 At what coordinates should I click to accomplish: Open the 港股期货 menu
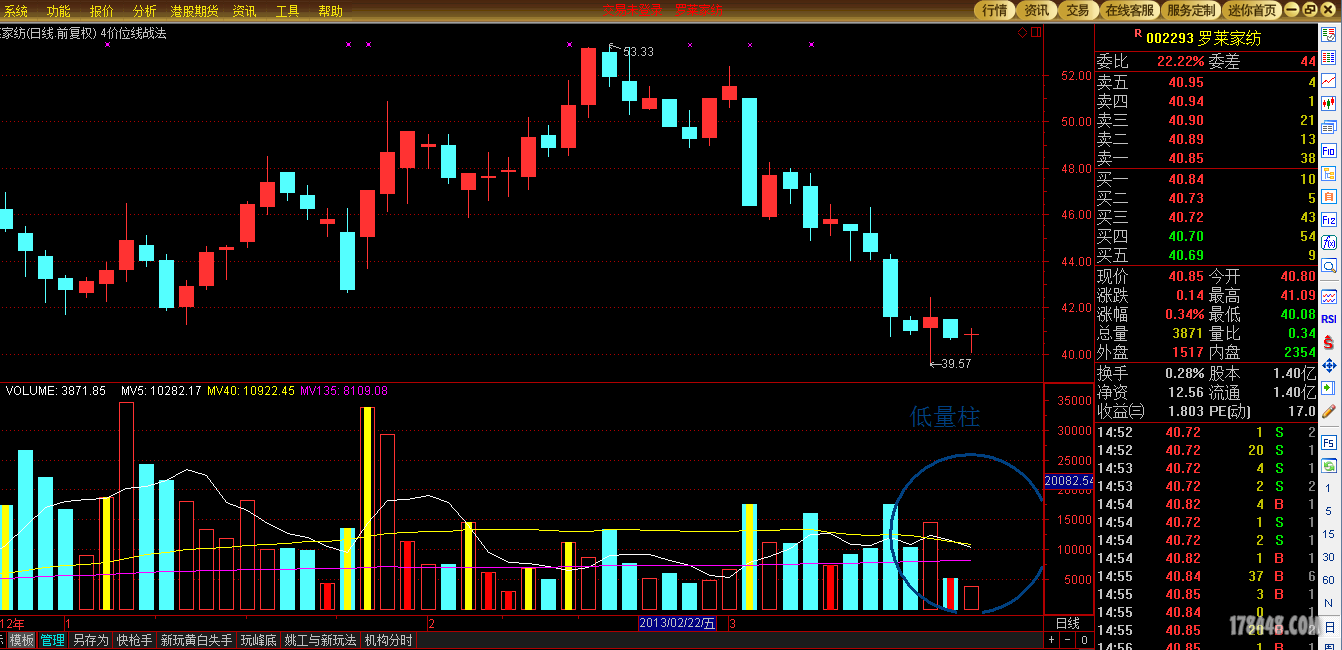click(194, 11)
